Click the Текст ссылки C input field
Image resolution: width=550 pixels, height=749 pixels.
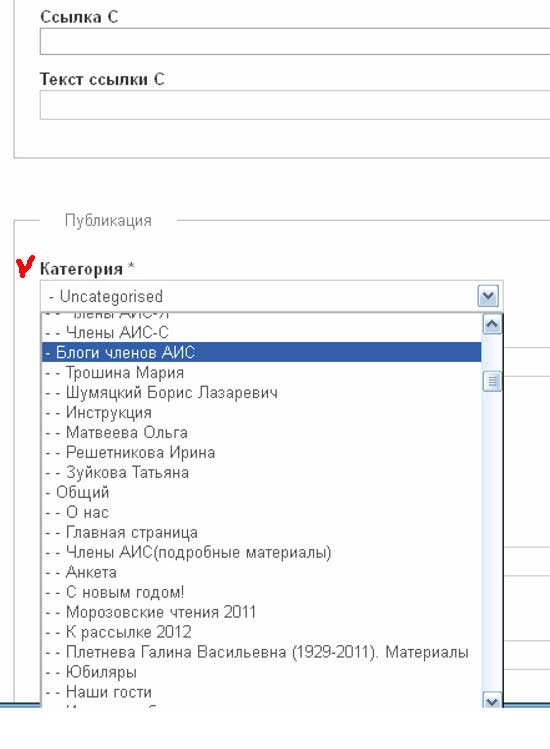pyautogui.click(x=295, y=105)
